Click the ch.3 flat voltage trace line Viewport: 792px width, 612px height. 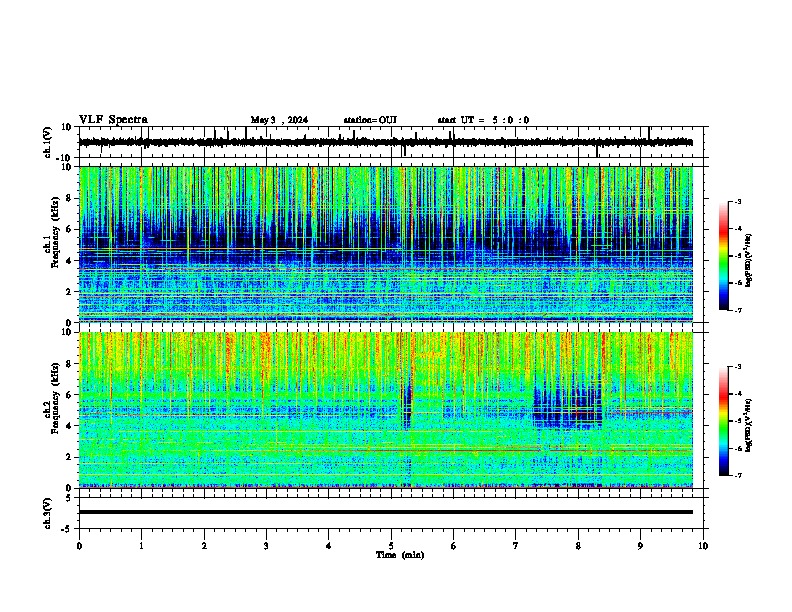386,512
